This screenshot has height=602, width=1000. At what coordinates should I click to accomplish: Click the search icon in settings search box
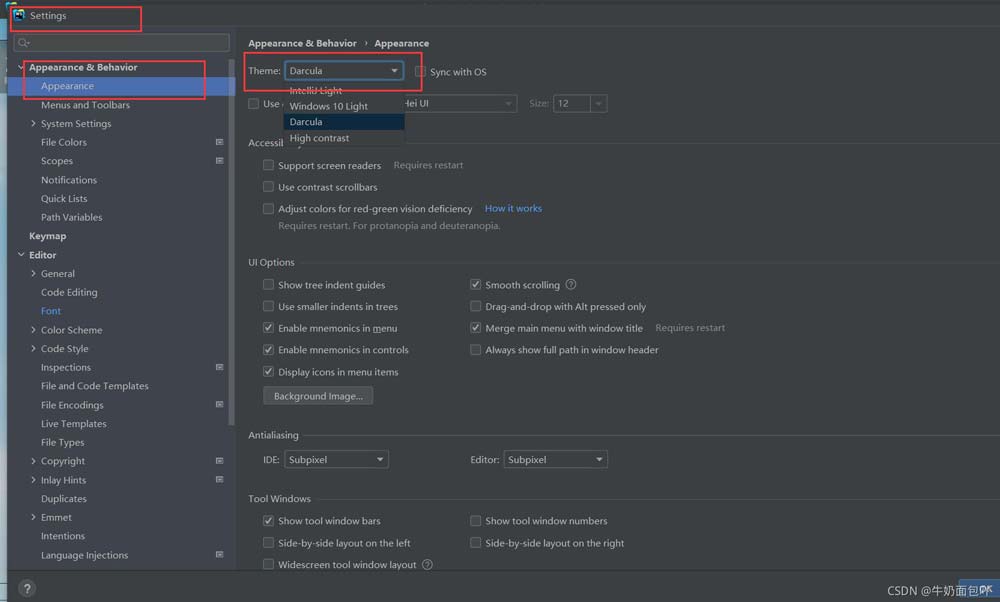click(25, 43)
